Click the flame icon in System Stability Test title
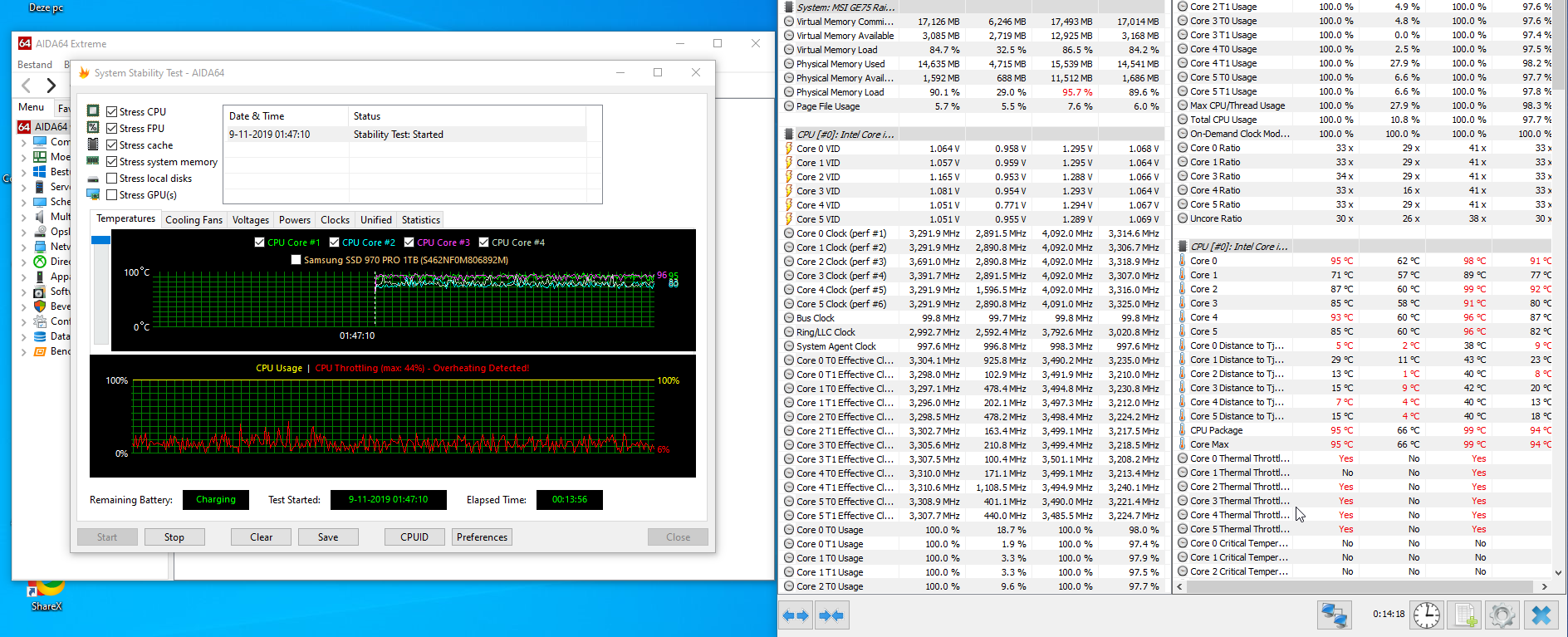Image resolution: width=1568 pixels, height=637 pixels. 84,73
